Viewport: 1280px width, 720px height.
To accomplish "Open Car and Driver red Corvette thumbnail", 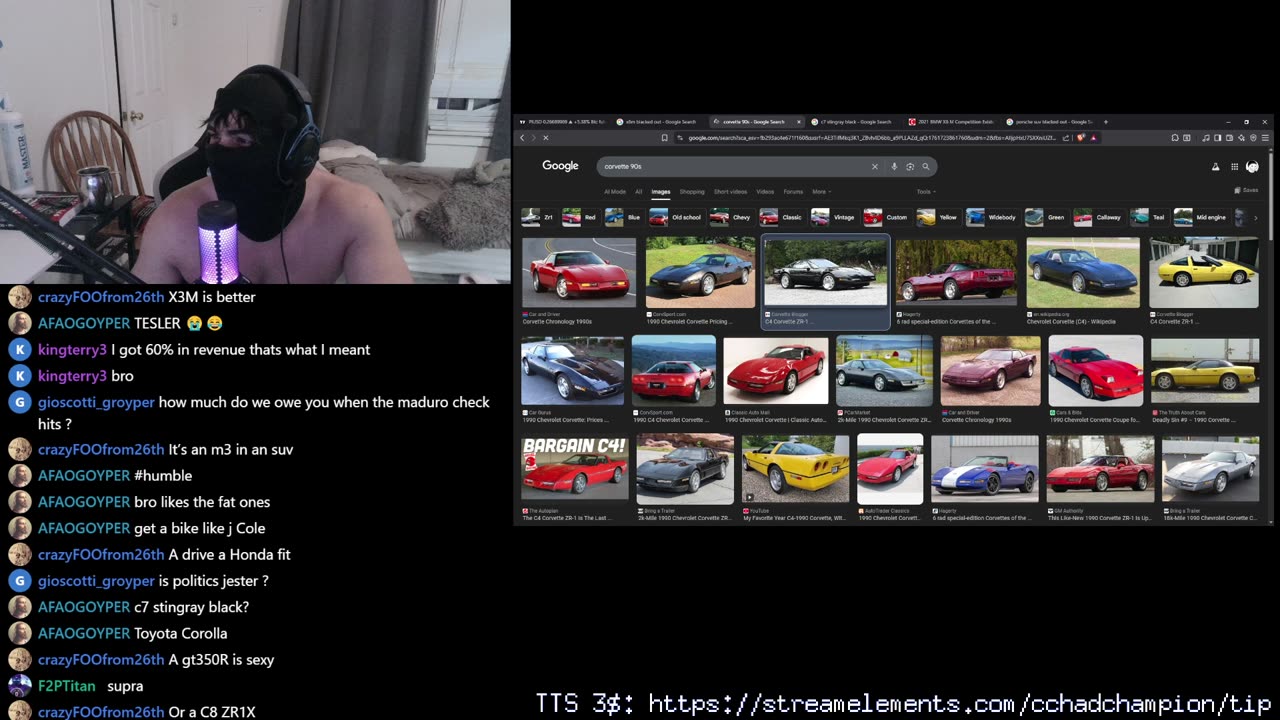I will pos(578,272).
